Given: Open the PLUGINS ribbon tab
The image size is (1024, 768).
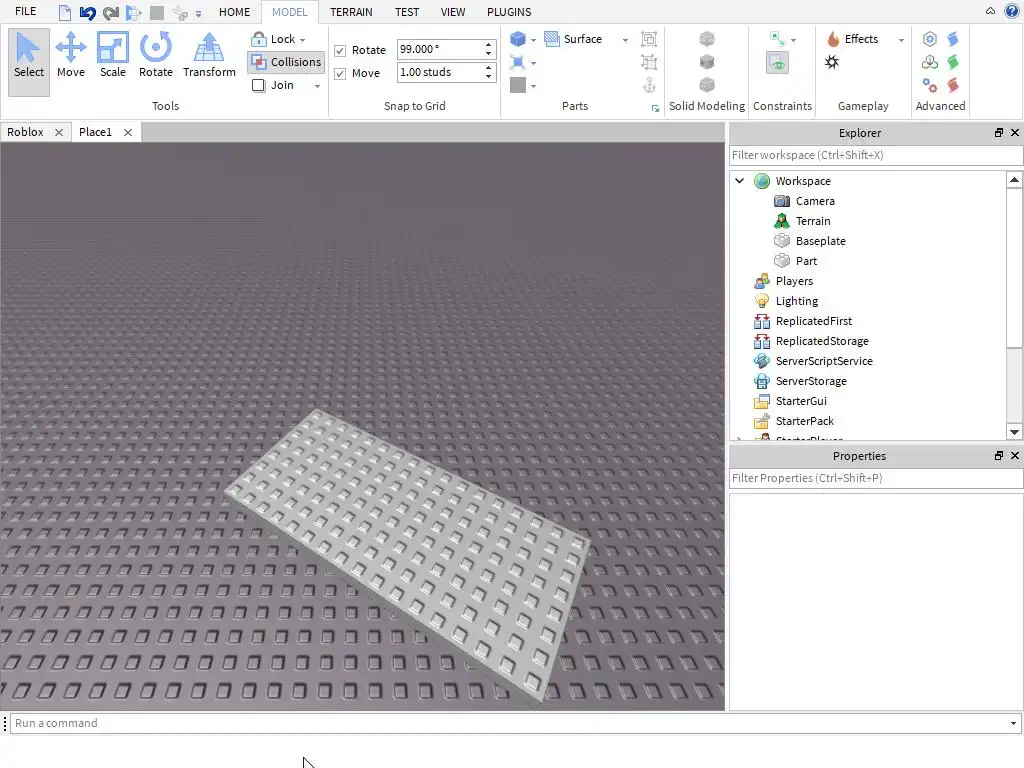Looking at the screenshot, I should pyautogui.click(x=509, y=12).
